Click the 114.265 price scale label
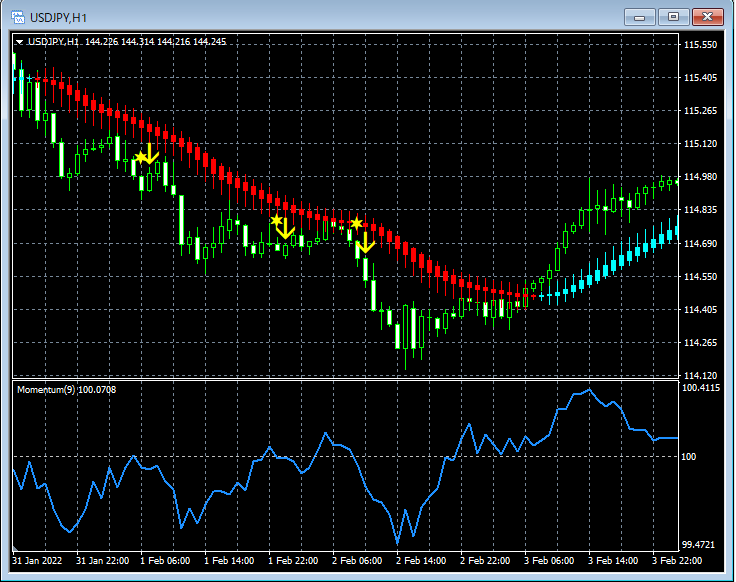This screenshot has width=736, height=582. (700, 343)
